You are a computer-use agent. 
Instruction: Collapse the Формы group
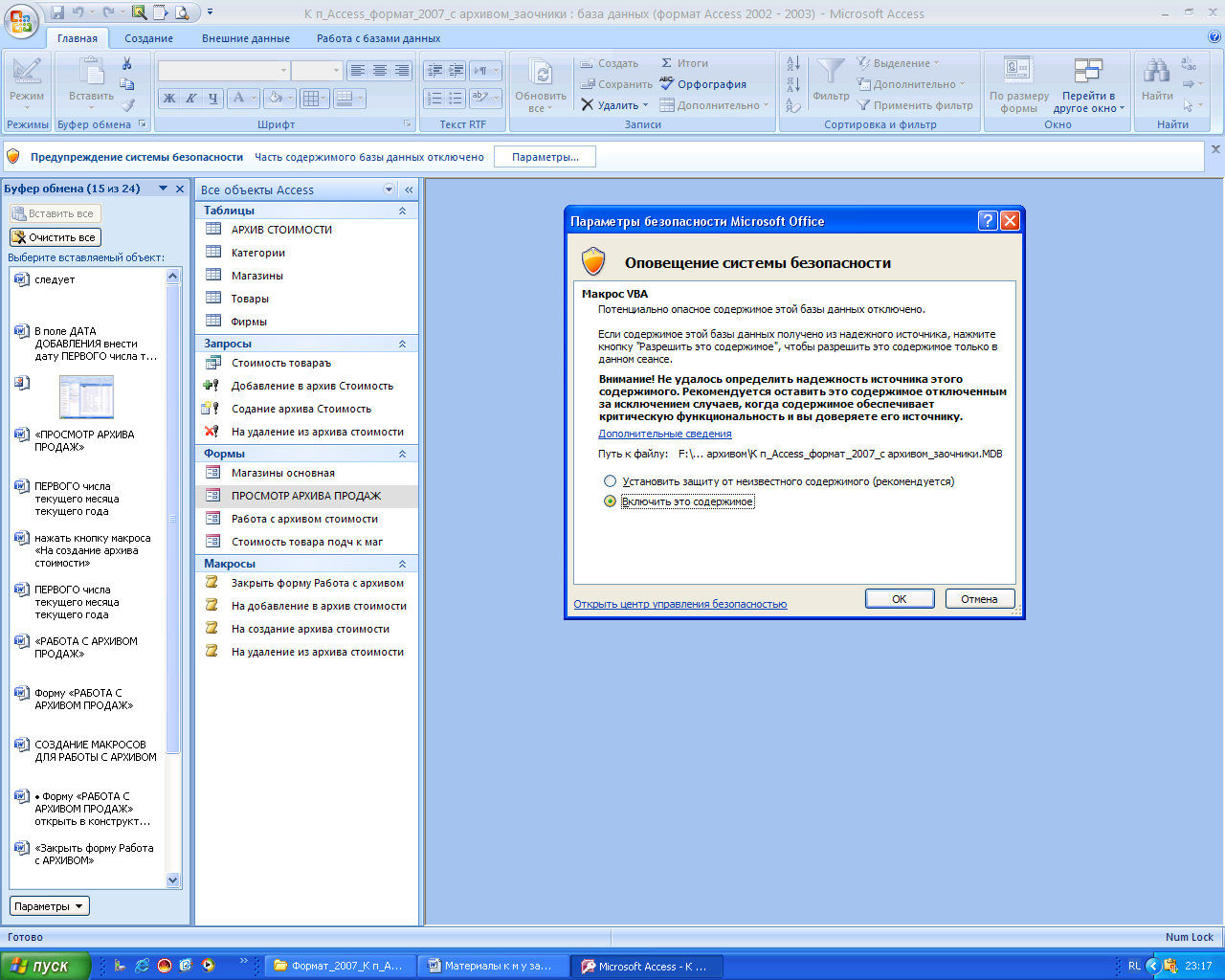pos(402,454)
